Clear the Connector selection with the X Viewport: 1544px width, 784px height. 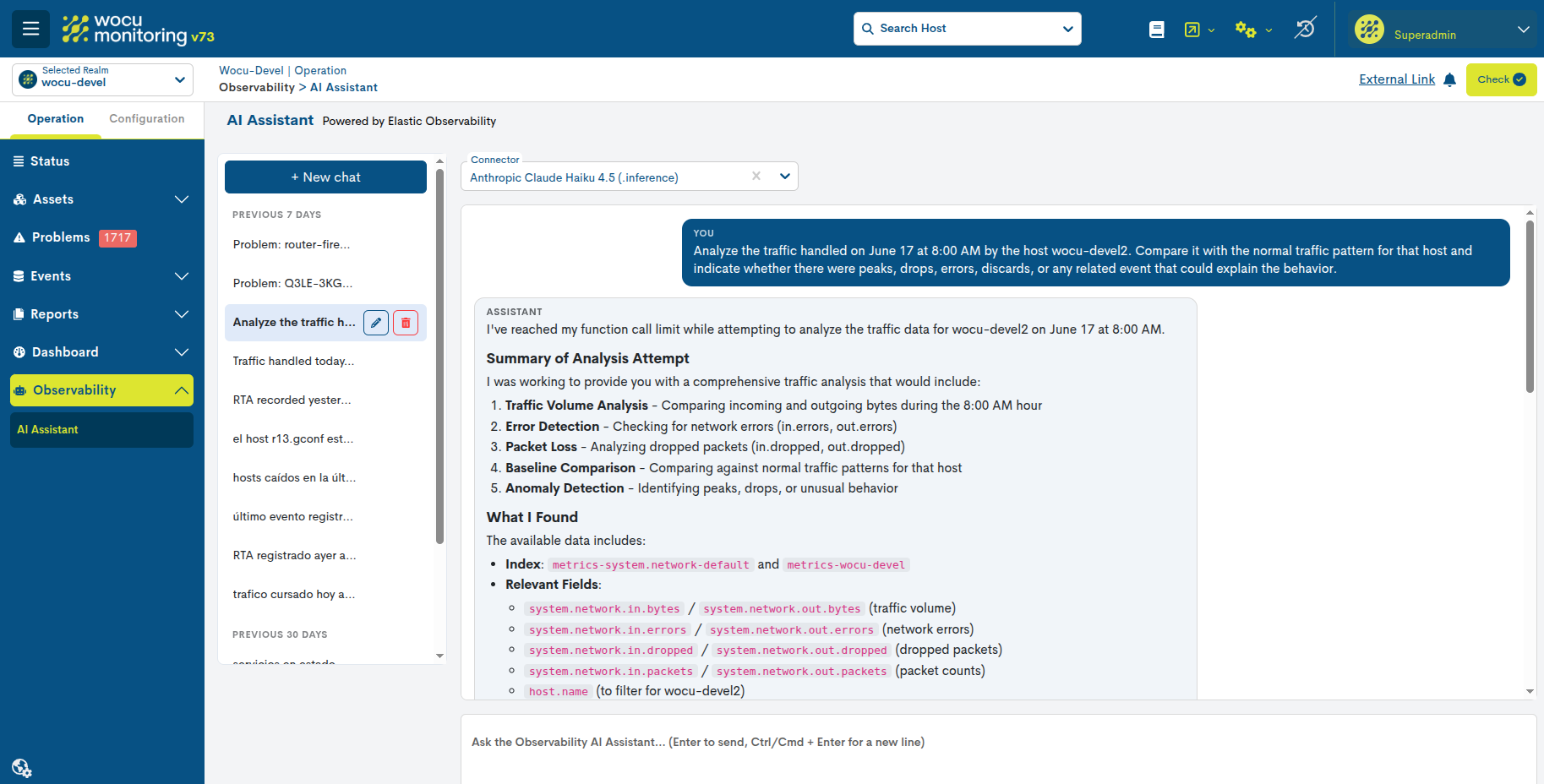click(756, 176)
